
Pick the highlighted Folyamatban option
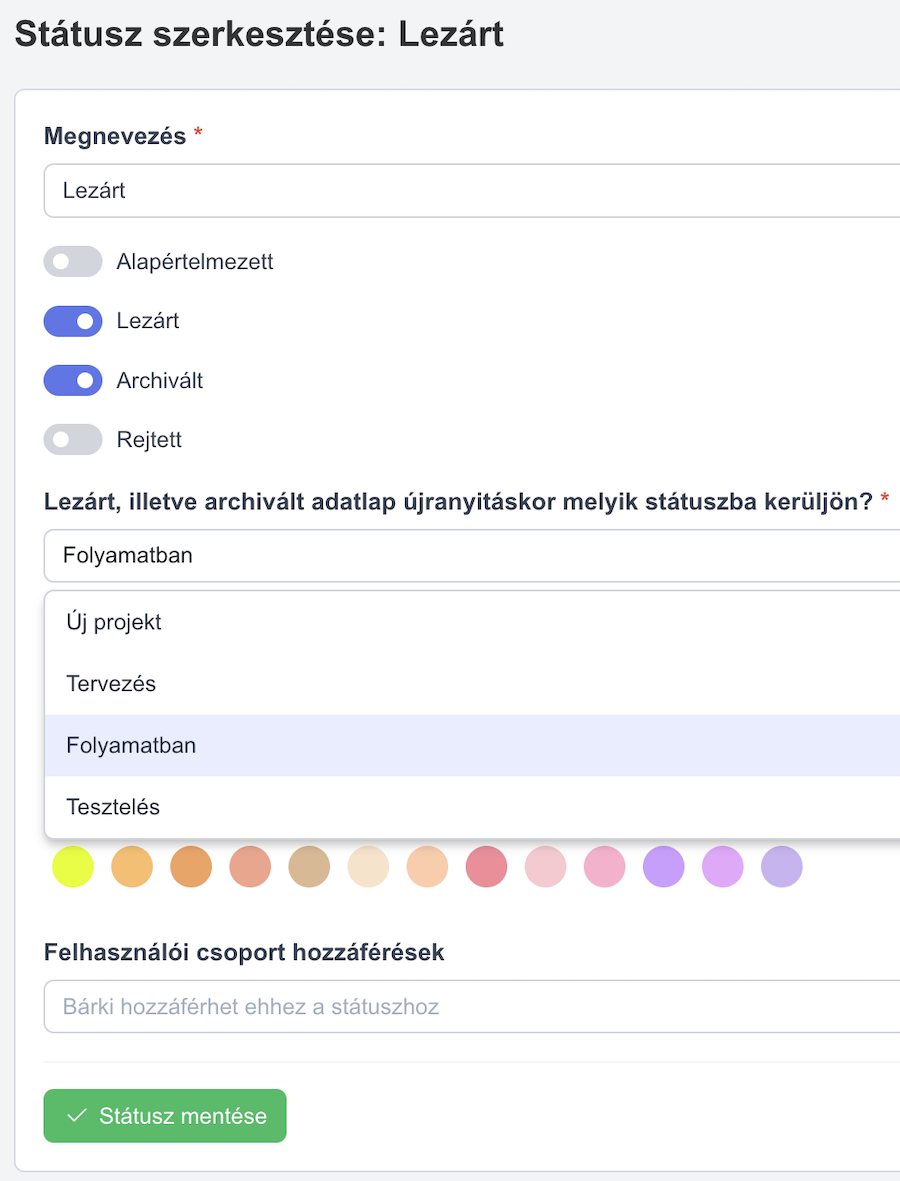472,746
